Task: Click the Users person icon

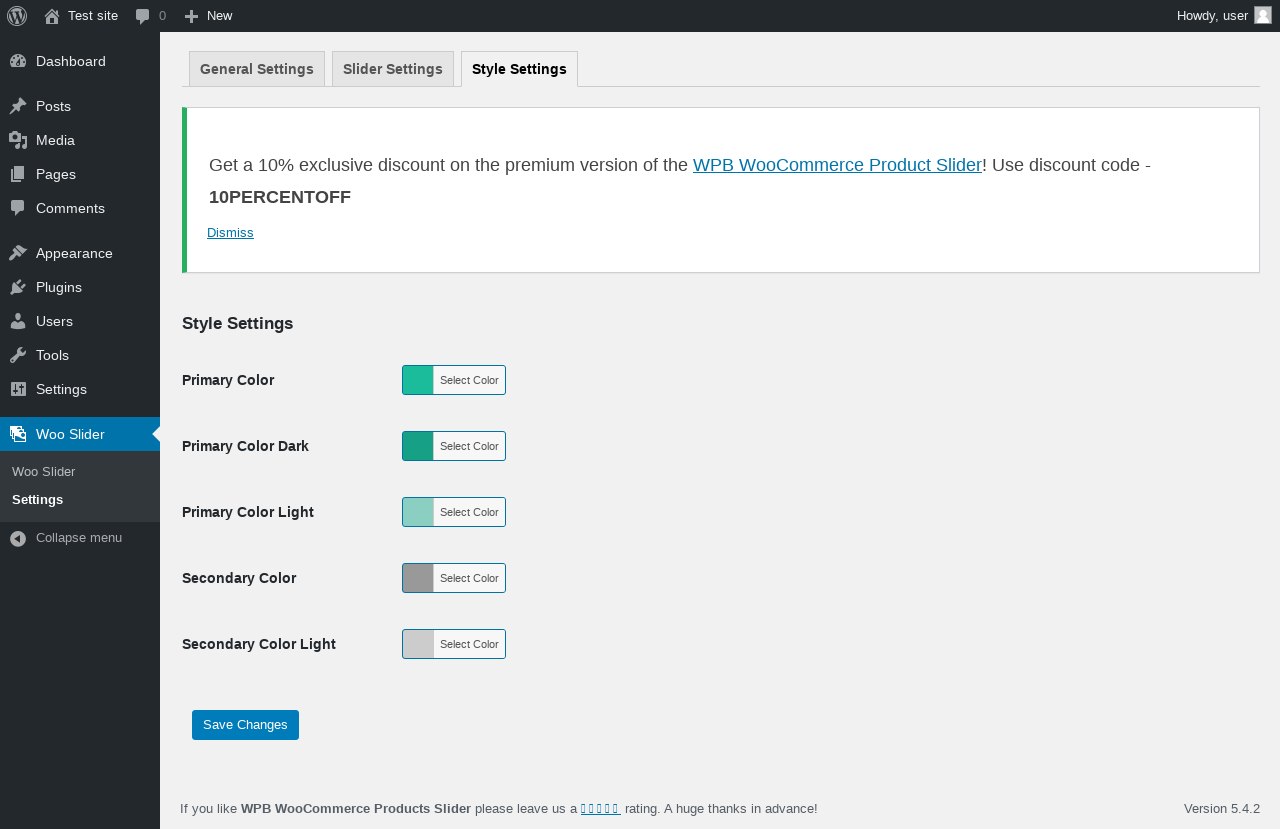Action: [18, 321]
